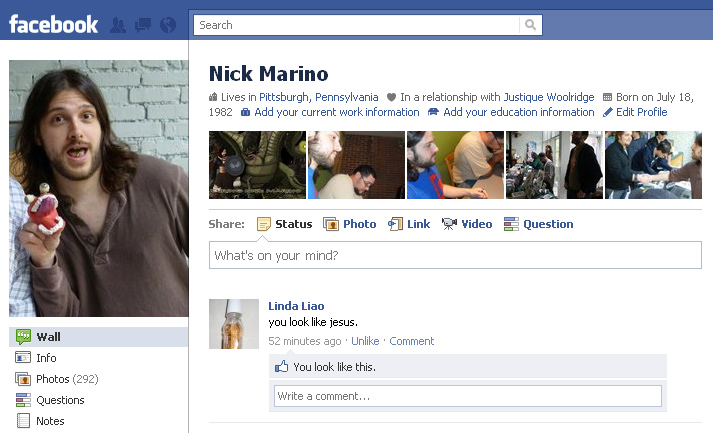
Task: Open the dragon artwork photo thumbnail
Action: point(257,165)
